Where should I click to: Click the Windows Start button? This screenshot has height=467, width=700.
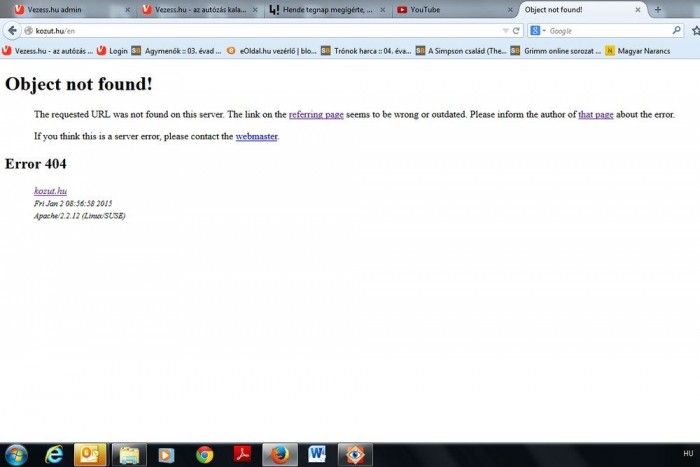coord(17,454)
